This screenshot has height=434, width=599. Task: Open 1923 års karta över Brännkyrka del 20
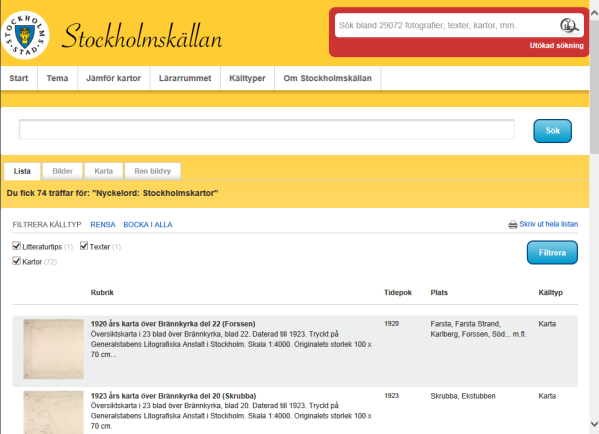(173, 396)
